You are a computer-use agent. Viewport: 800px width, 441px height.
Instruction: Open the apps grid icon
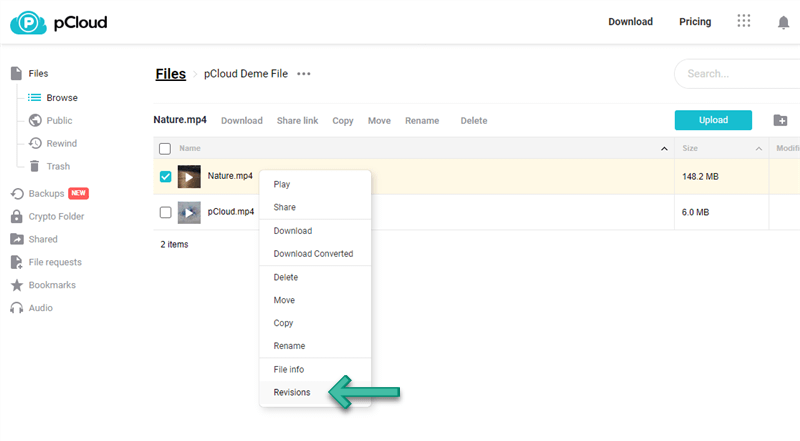[744, 21]
